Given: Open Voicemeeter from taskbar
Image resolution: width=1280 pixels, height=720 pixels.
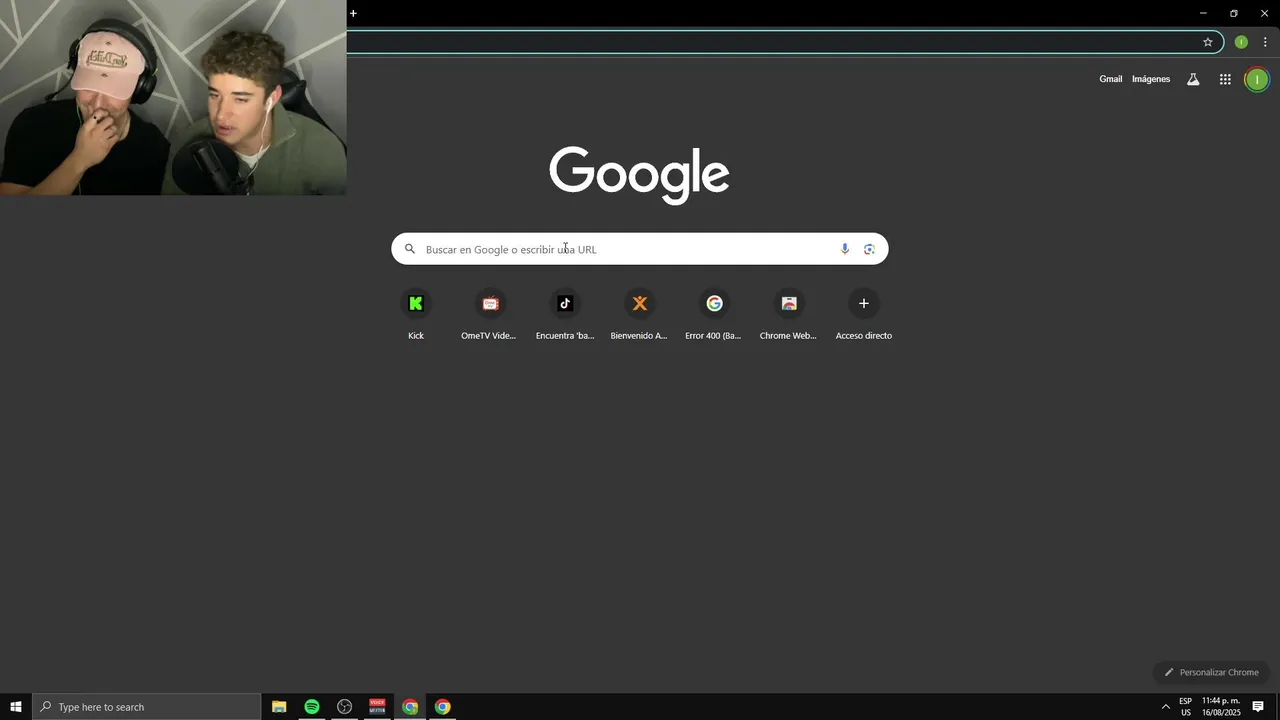Looking at the screenshot, I should point(377,707).
